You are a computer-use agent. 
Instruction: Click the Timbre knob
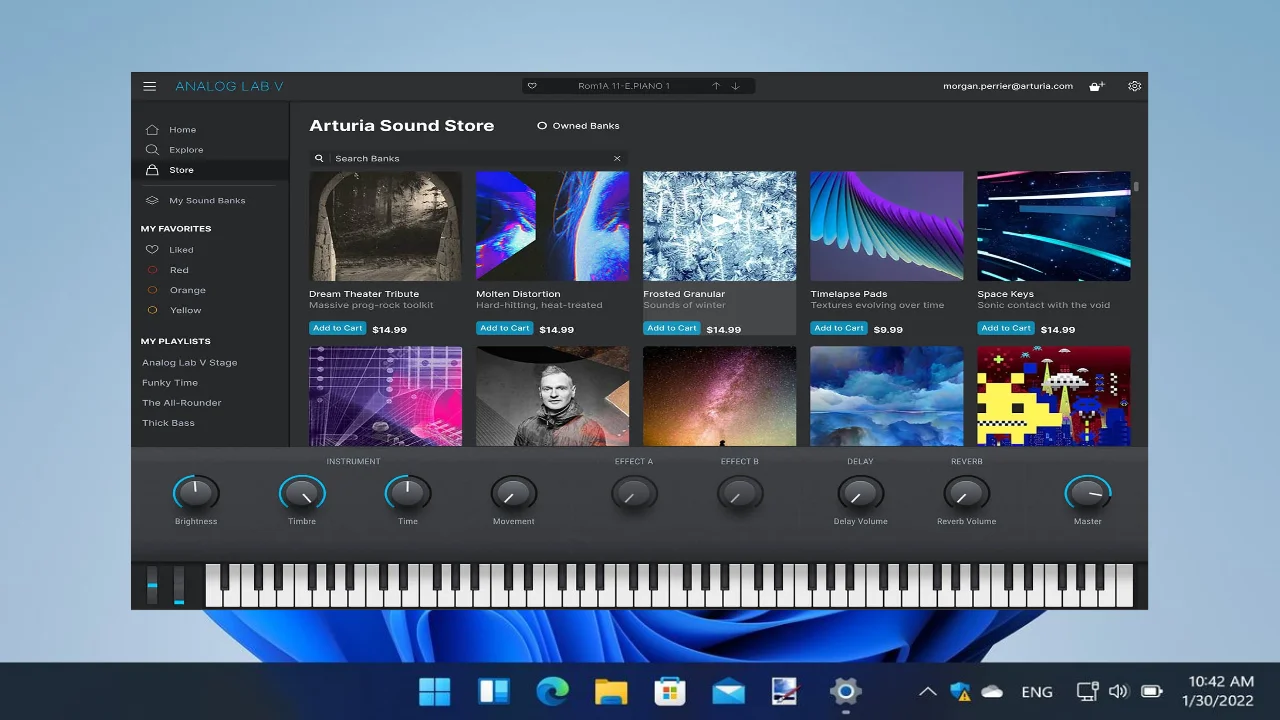click(x=302, y=493)
